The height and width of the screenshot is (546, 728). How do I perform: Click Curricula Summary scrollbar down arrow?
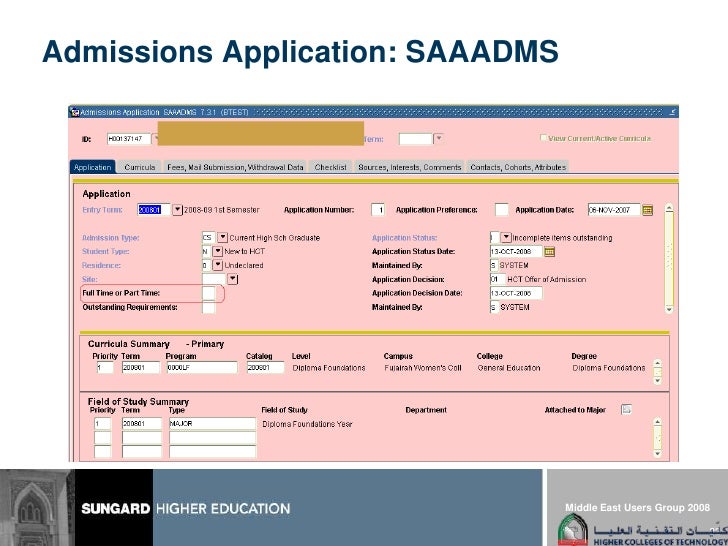click(x=657, y=381)
